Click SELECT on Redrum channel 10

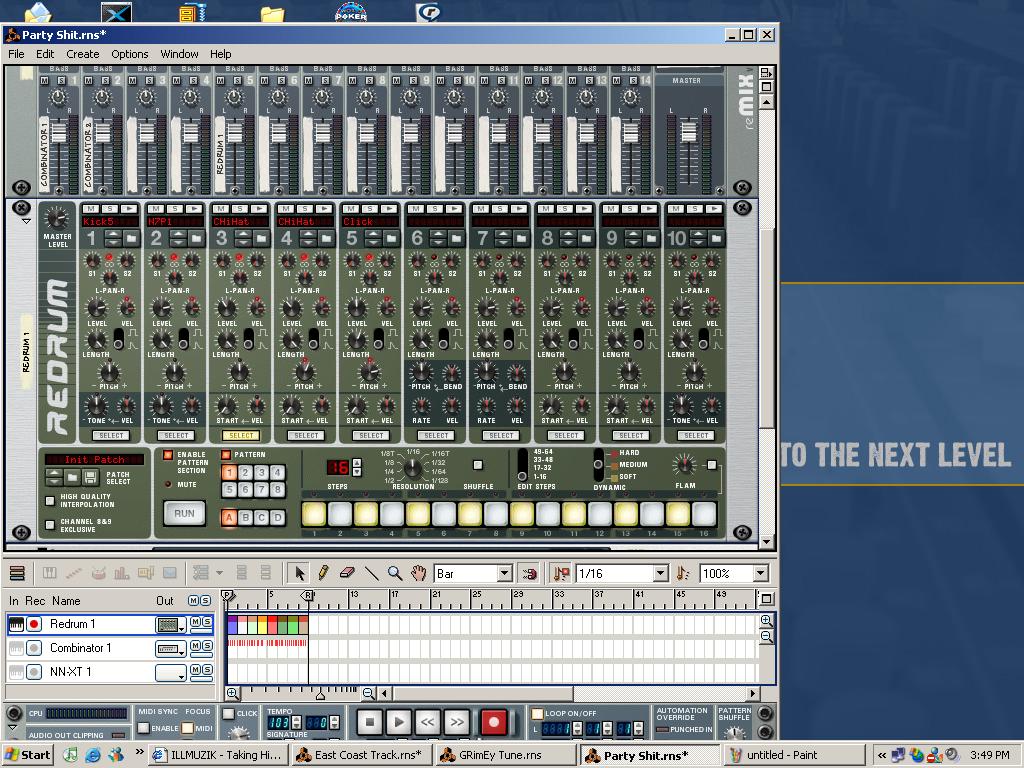point(696,436)
